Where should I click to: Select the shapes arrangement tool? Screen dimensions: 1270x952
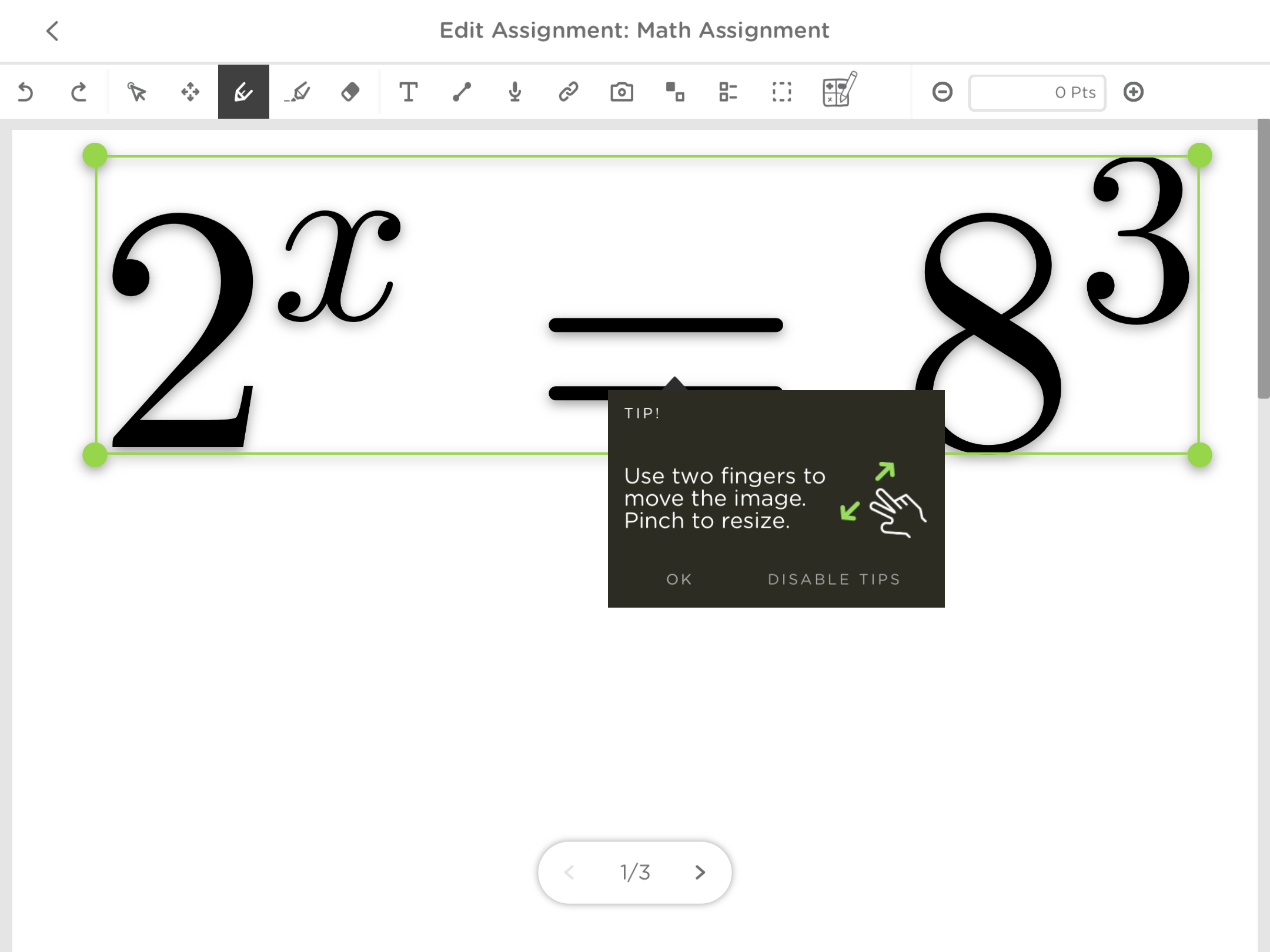674,92
